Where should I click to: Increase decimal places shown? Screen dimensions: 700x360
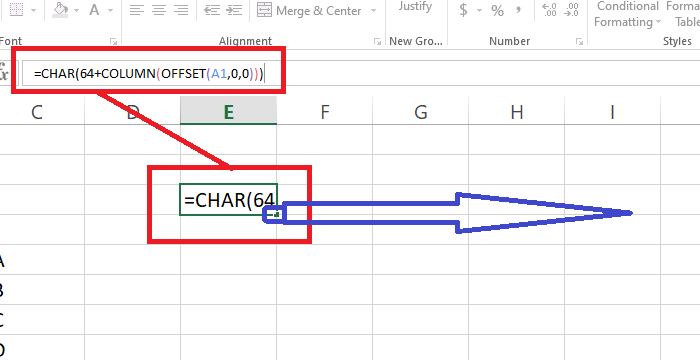point(549,10)
